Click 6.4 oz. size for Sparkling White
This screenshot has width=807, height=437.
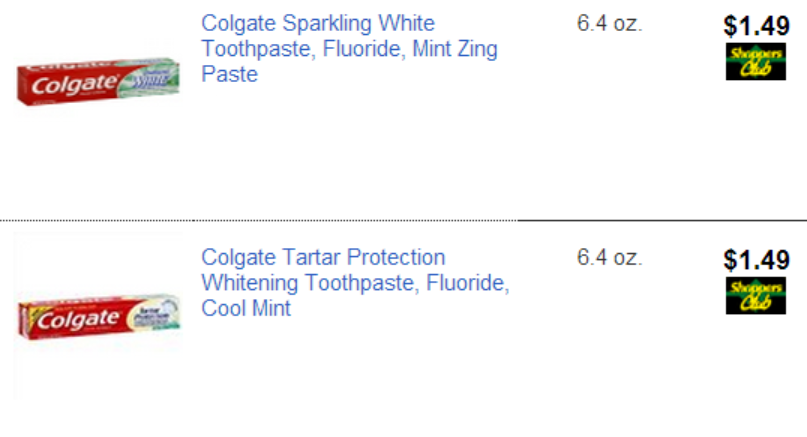point(609,24)
